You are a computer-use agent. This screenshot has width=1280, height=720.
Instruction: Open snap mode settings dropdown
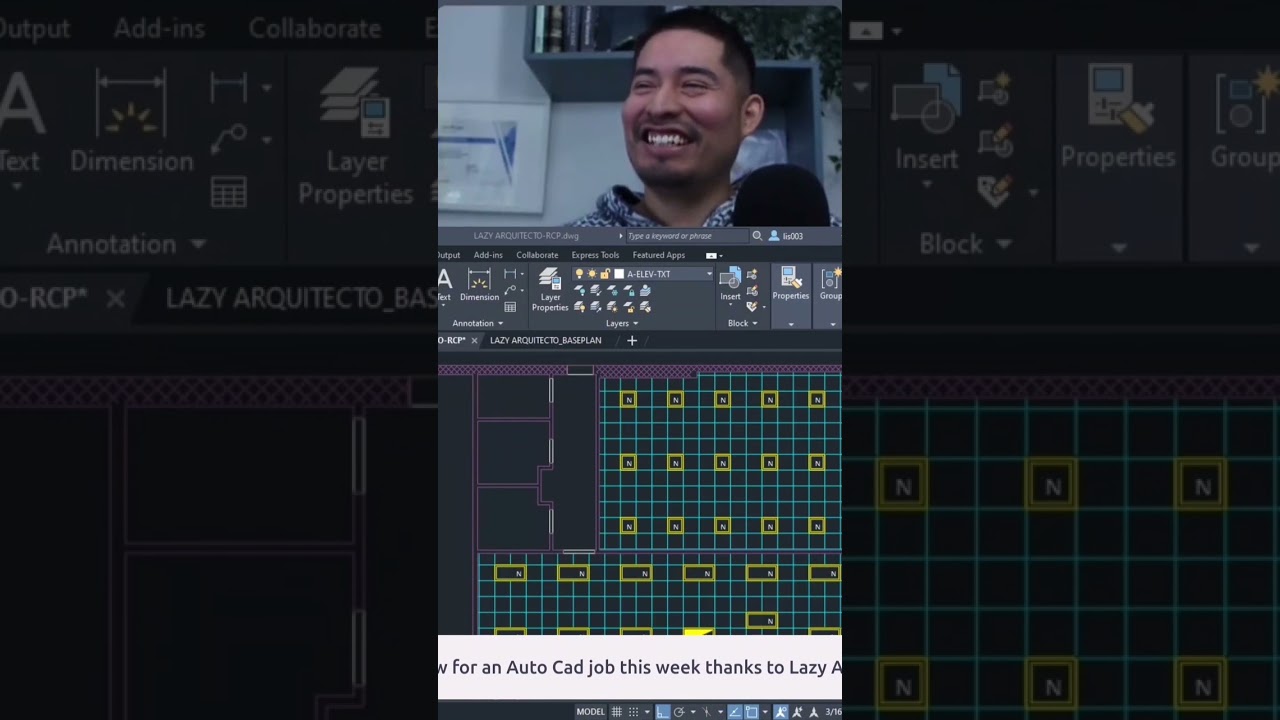pos(647,712)
